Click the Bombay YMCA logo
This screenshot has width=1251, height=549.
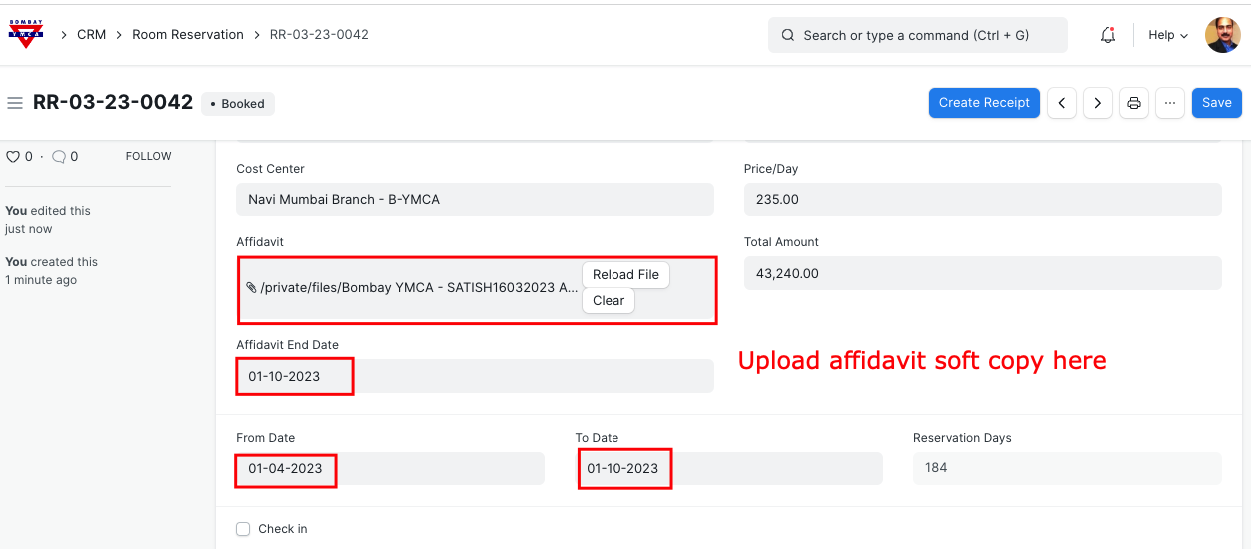click(x=26, y=34)
